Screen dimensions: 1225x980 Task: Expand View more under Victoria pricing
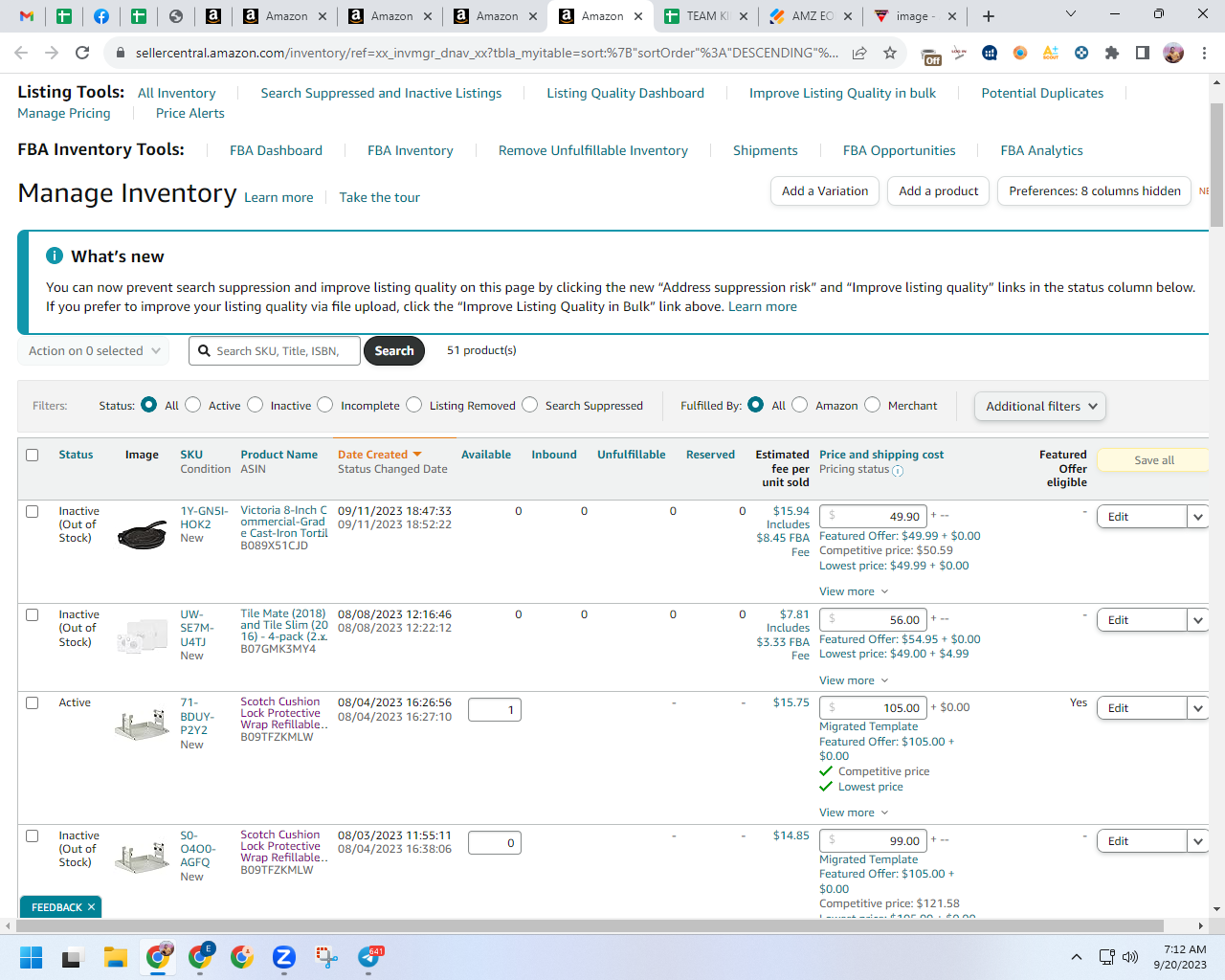click(854, 591)
